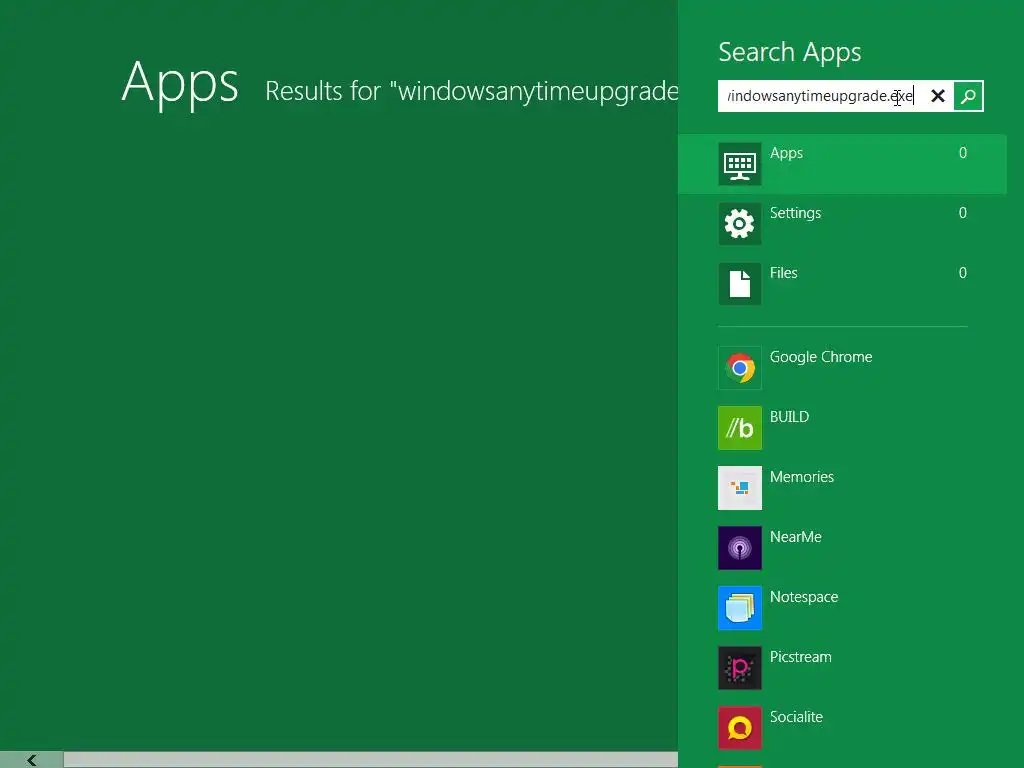Click the Google Chrome label
Viewport: 1024px width, 768px height.
821,357
